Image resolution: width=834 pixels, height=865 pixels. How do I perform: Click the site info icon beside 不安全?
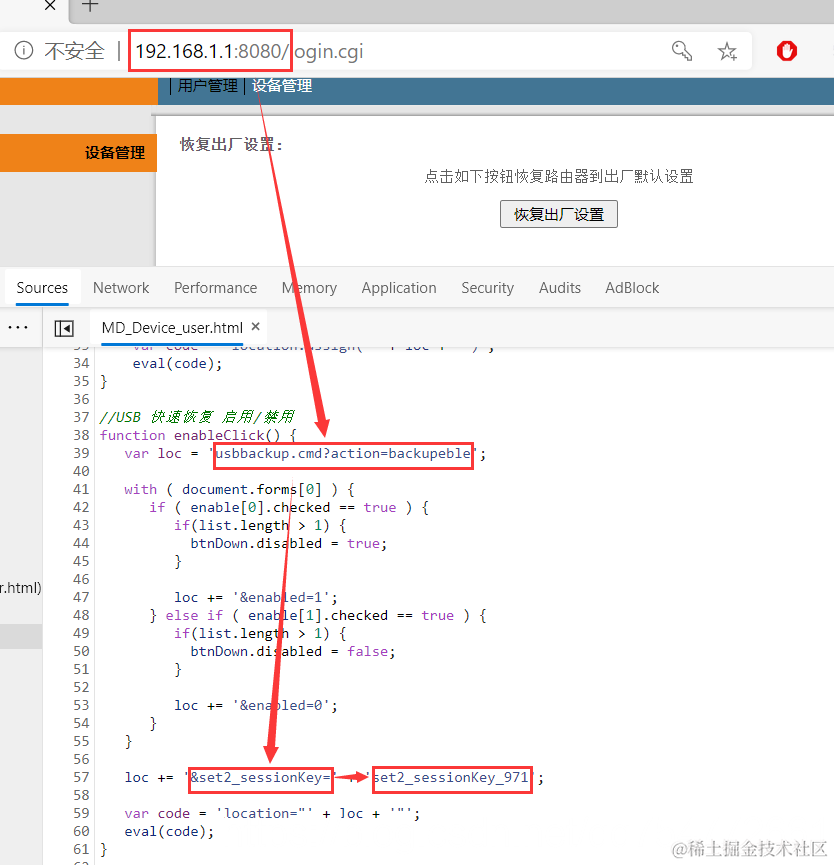tap(24, 51)
